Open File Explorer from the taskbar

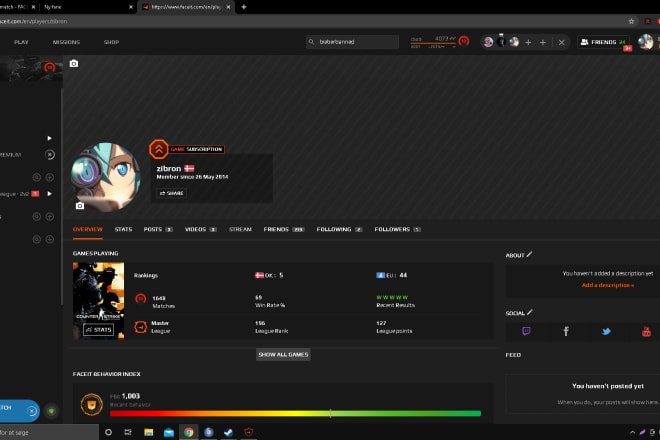point(149,432)
